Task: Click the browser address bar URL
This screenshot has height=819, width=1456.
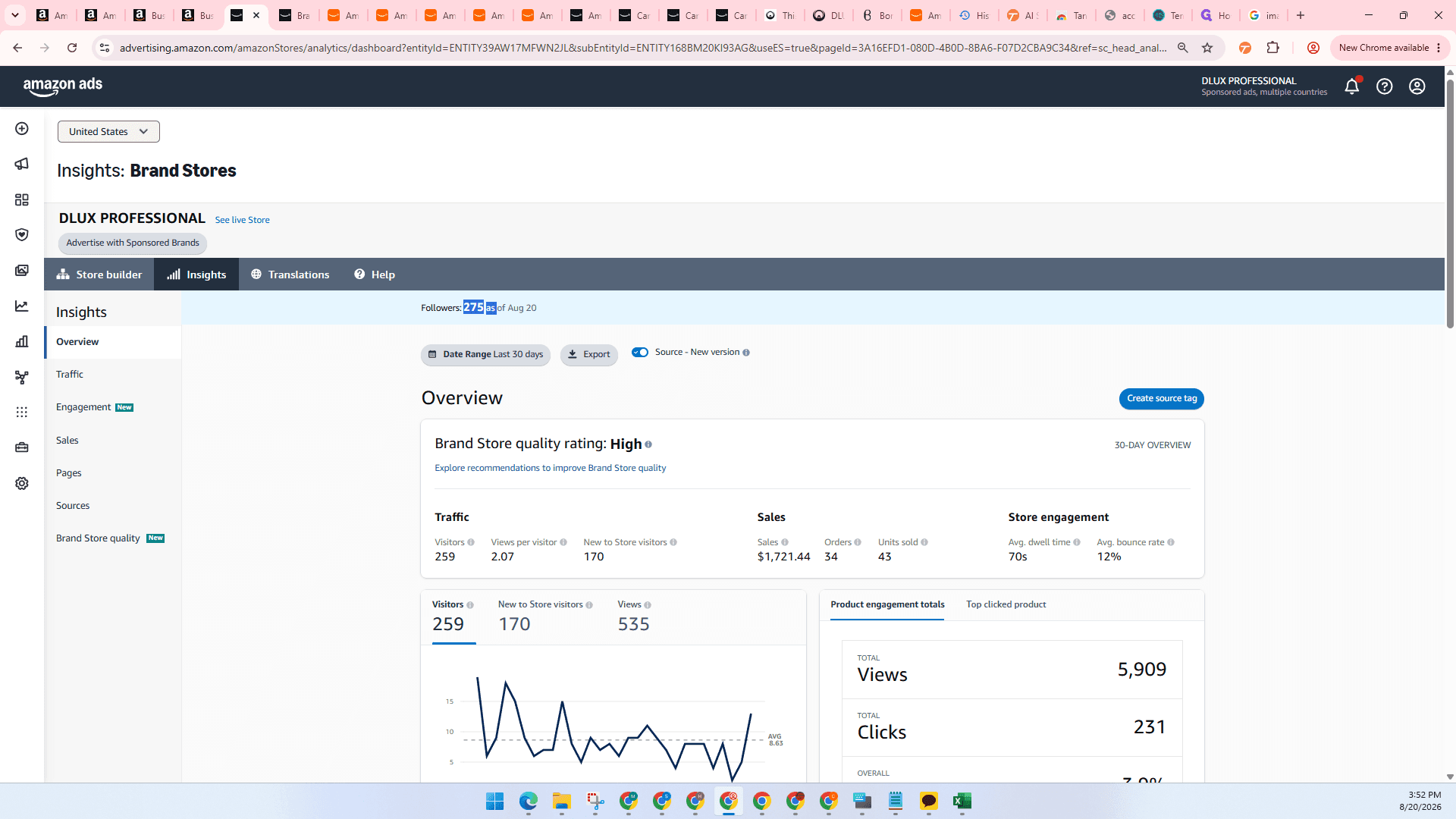Action: (643, 48)
